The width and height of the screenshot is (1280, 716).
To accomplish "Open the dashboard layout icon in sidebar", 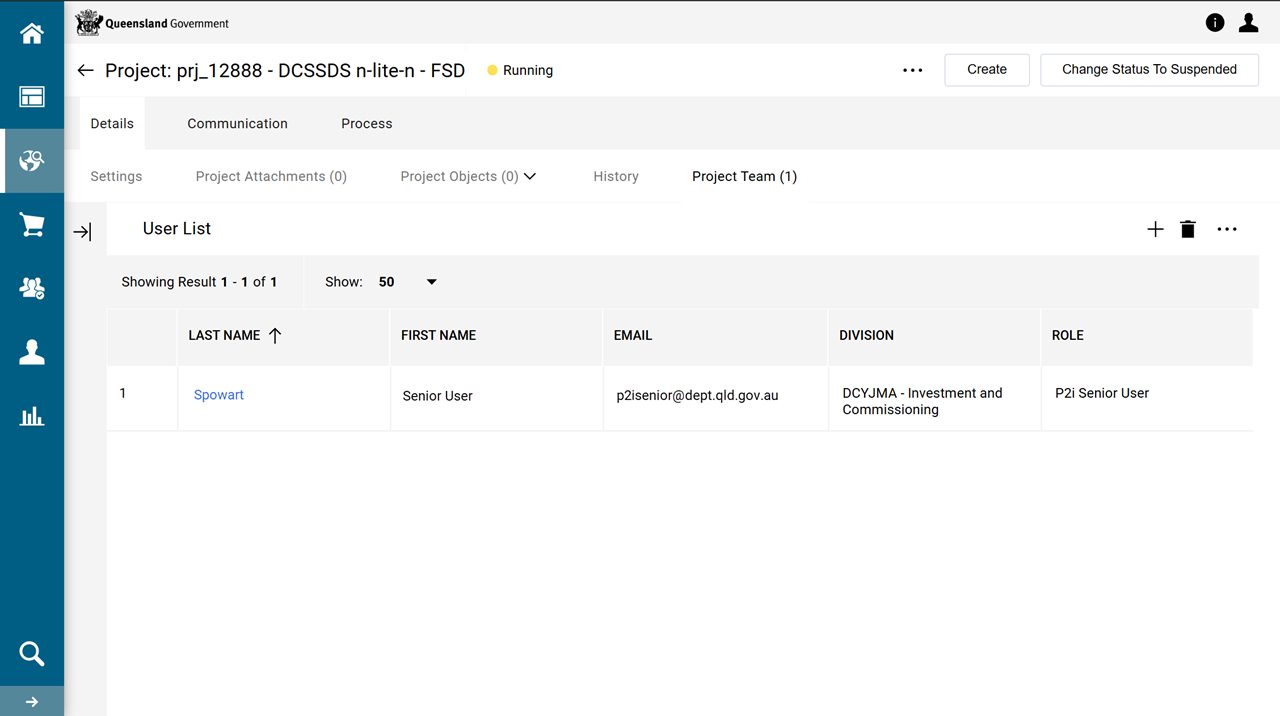I will click(x=32, y=97).
